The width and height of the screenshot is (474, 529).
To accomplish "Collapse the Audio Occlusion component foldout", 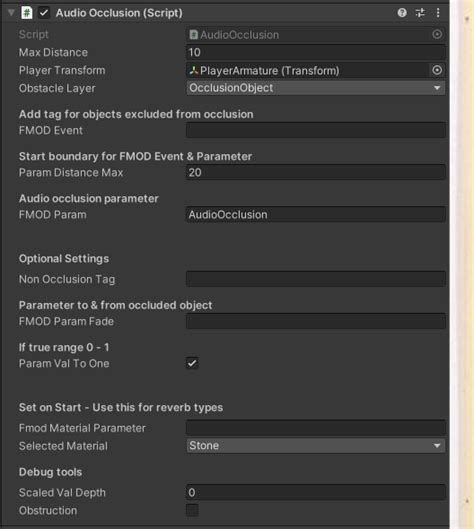I will [x=11, y=13].
